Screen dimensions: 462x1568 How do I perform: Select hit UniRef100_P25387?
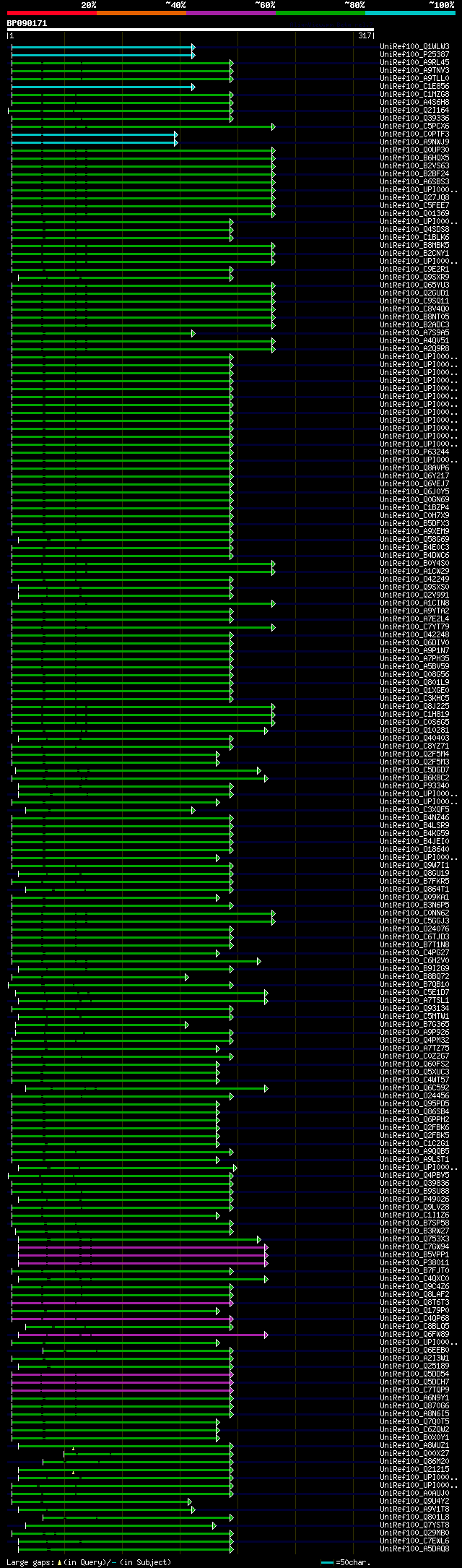(414, 55)
